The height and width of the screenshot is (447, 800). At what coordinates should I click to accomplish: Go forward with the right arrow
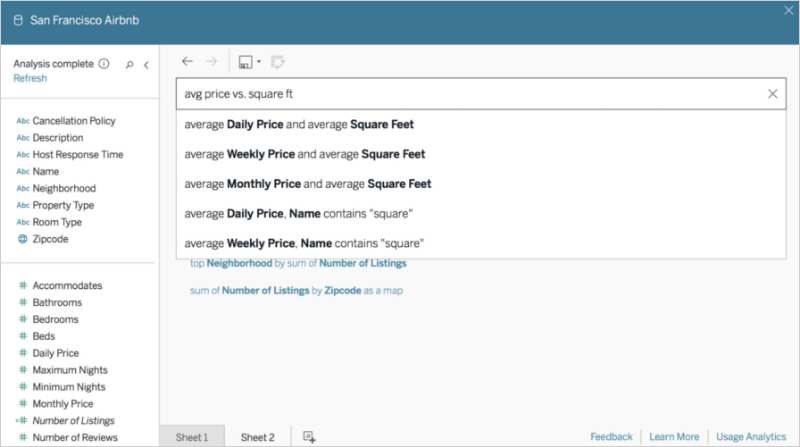[x=211, y=62]
